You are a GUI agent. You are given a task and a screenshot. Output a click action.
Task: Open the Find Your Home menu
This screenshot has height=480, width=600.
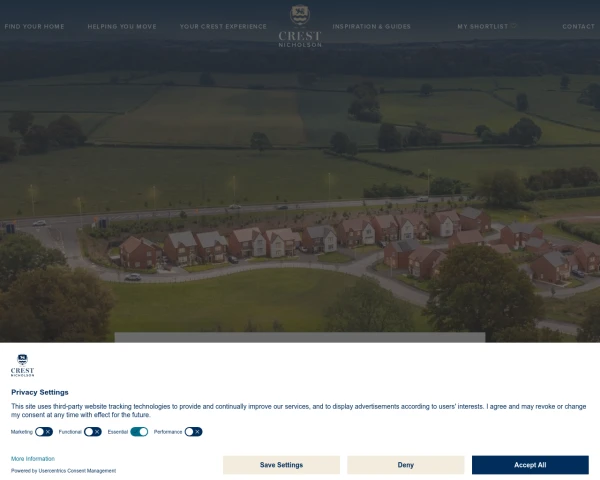coord(34,26)
